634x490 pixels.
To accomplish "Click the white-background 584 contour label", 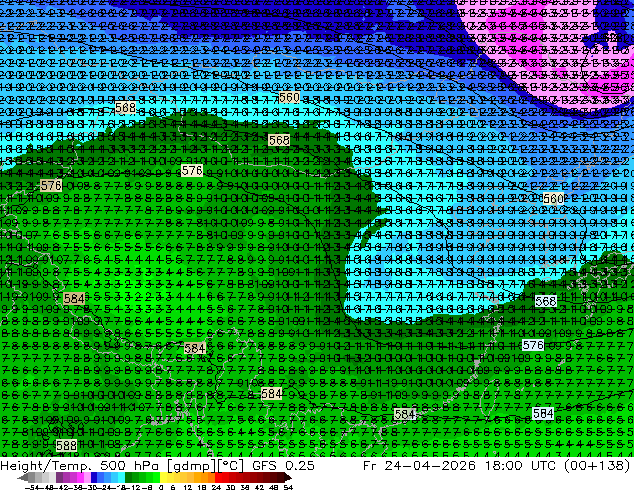I will point(543,413).
